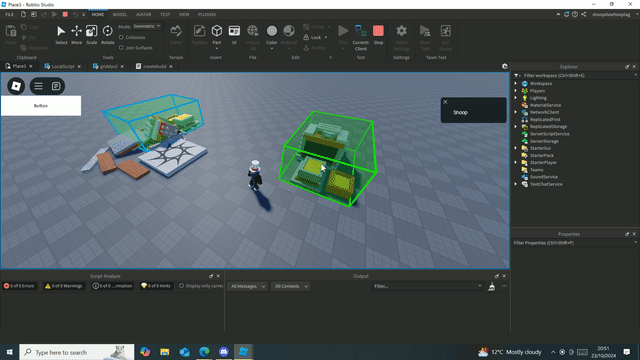Expand the TextChatService node
This screenshot has height=360, width=640.
pyautogui.click(x=516, y=184)
